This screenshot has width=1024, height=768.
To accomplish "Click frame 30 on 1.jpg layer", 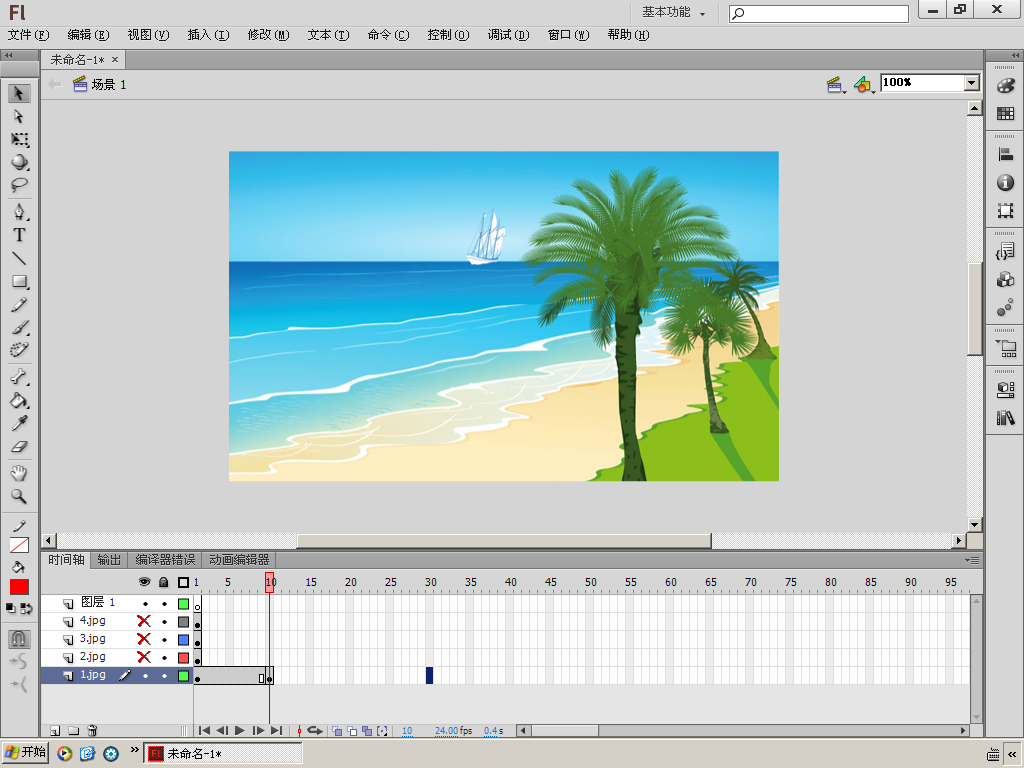I will [x=430, y=676].
